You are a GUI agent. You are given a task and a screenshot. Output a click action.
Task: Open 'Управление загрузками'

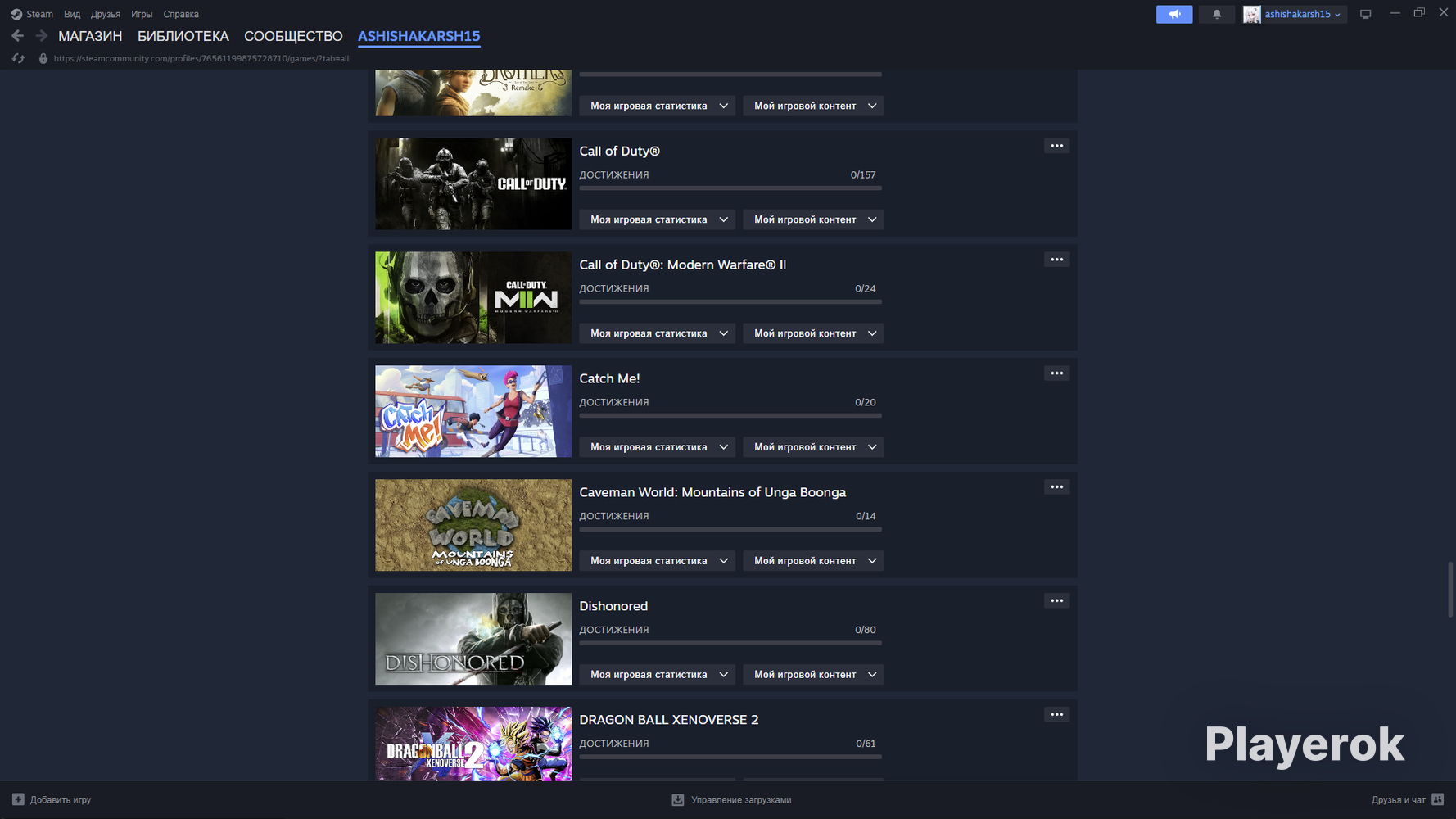741,799
